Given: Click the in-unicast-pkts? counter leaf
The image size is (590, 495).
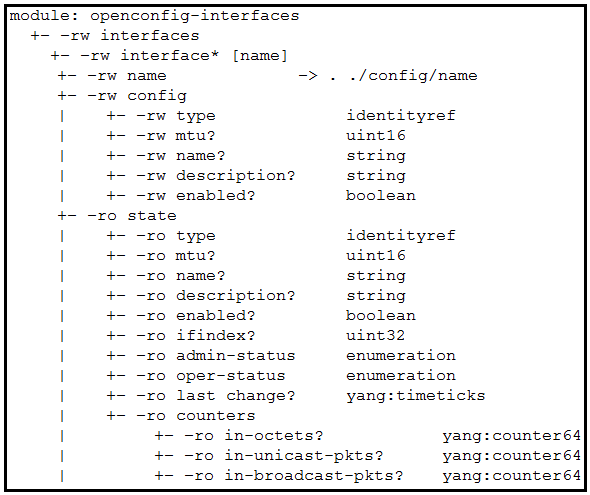Looking at the screenshot, I should 269,456.
